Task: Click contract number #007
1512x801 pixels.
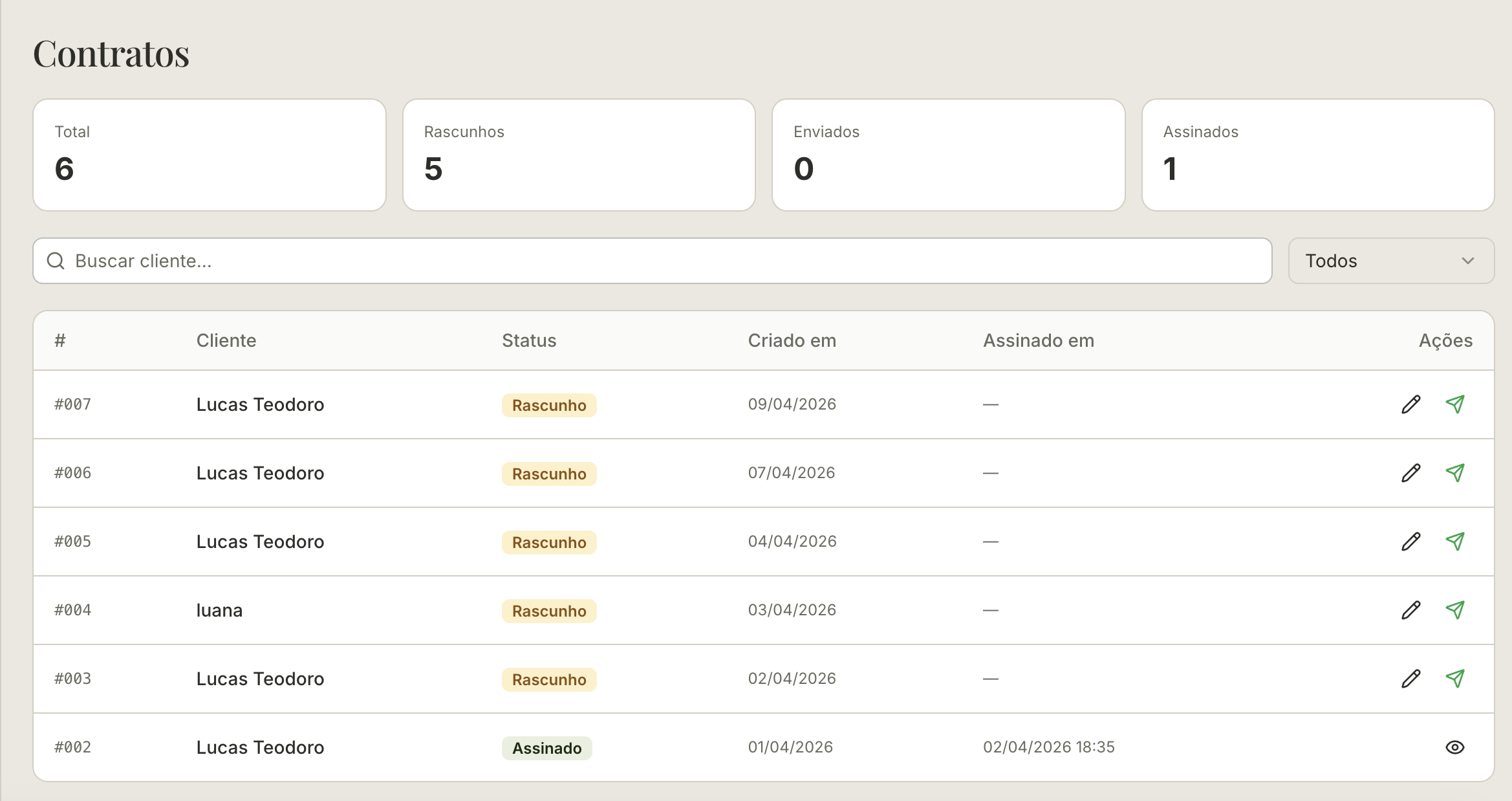Action: (73, 404)
